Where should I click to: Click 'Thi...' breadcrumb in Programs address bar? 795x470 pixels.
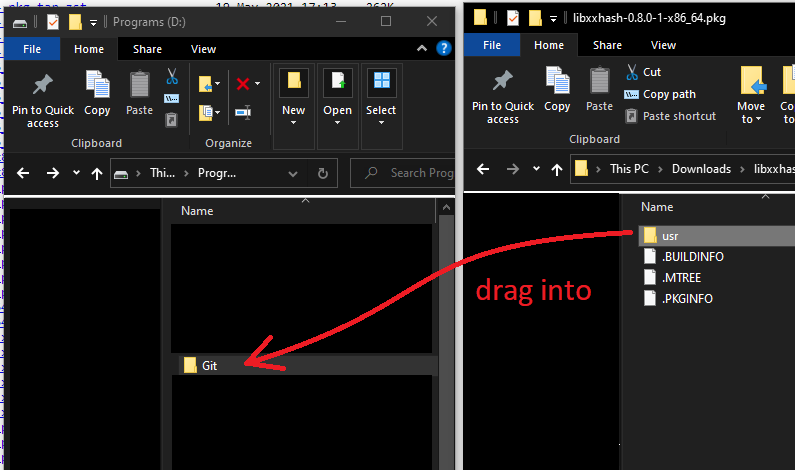(x=162, y=173)
